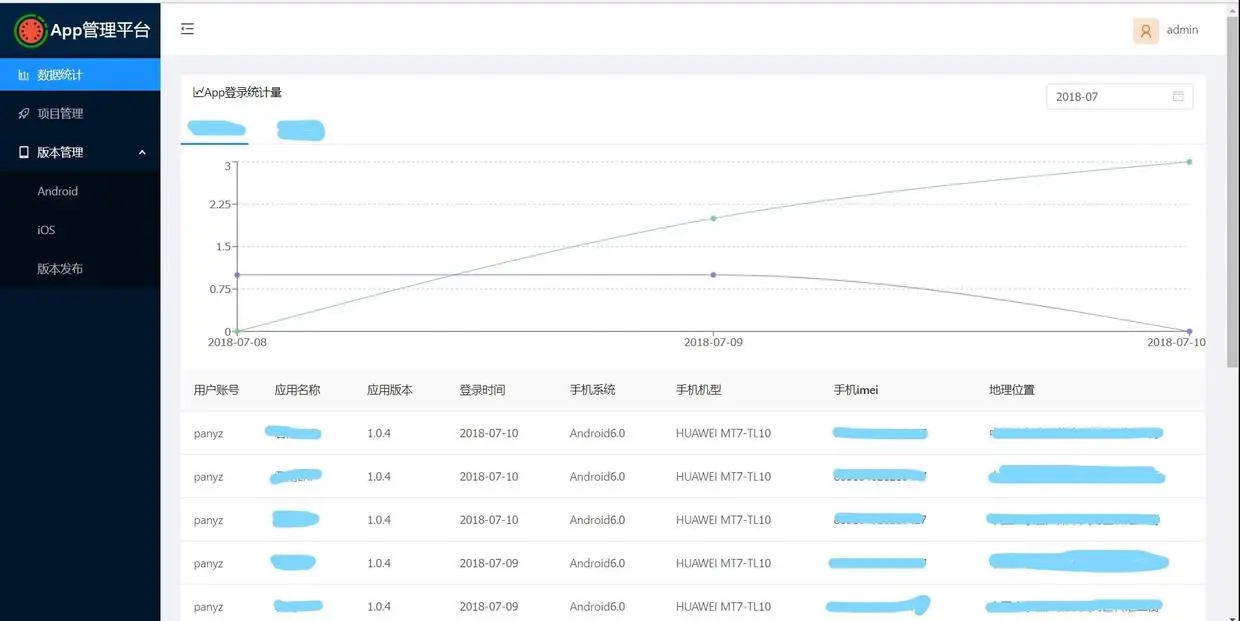
Task: Click the 应用名称 column header
Action: coord(297,390)
